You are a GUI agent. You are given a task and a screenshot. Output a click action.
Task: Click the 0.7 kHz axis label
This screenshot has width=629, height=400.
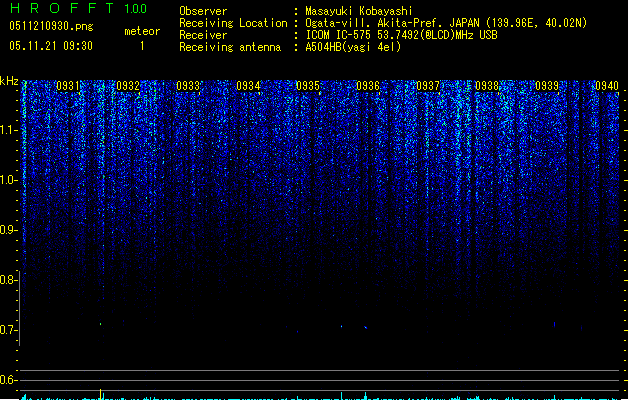[8, 330]
